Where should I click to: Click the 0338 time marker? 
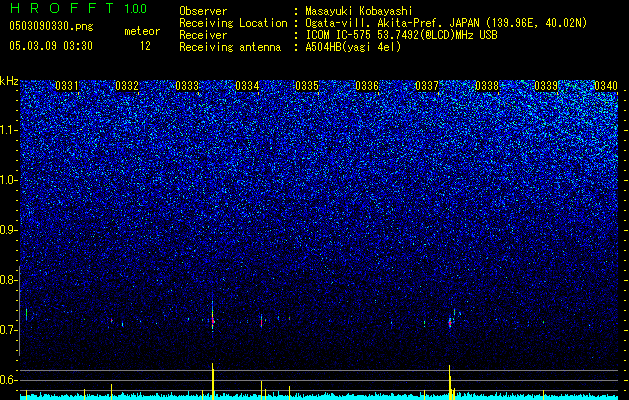click(x=487, y=86)
